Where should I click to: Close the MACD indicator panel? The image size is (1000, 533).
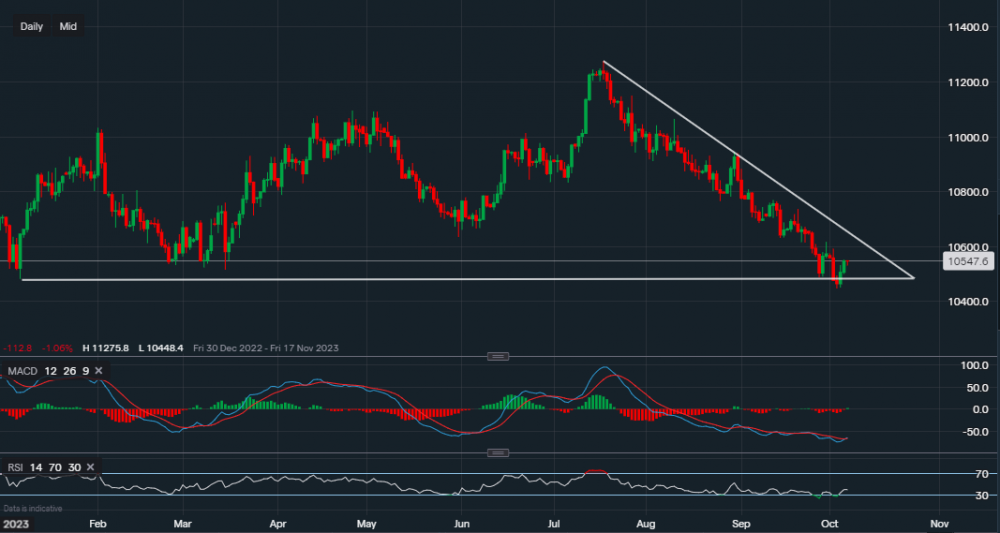click(100, 371)
